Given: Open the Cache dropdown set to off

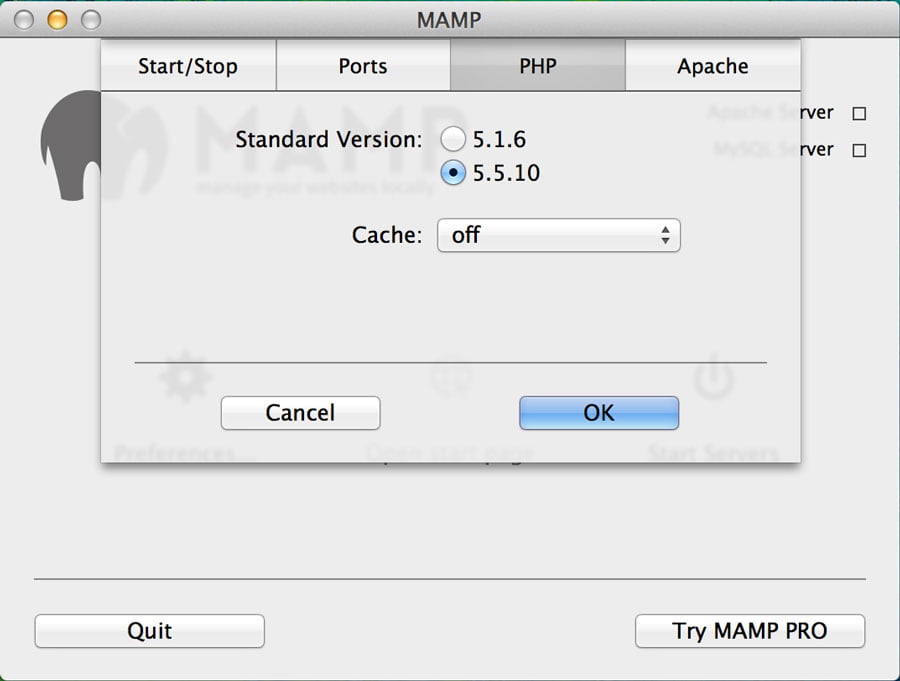Looking at the screenshot, I should 558,235.
